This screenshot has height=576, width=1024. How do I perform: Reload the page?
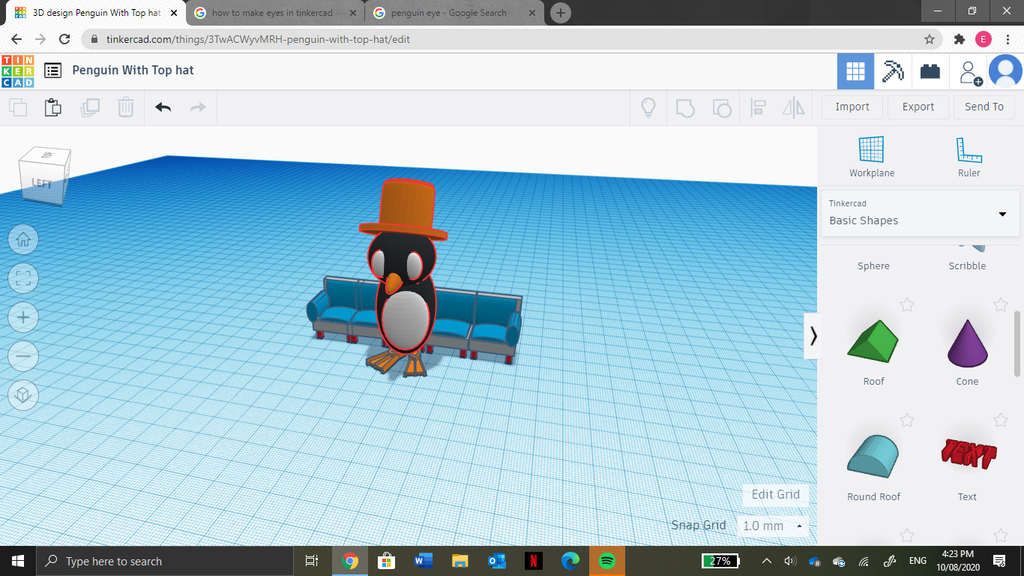point(64,39)
